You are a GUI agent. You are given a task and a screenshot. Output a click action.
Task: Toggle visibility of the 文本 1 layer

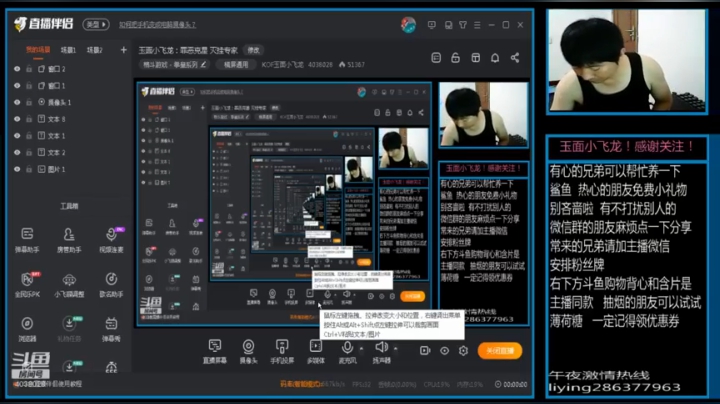click(17, 135)
